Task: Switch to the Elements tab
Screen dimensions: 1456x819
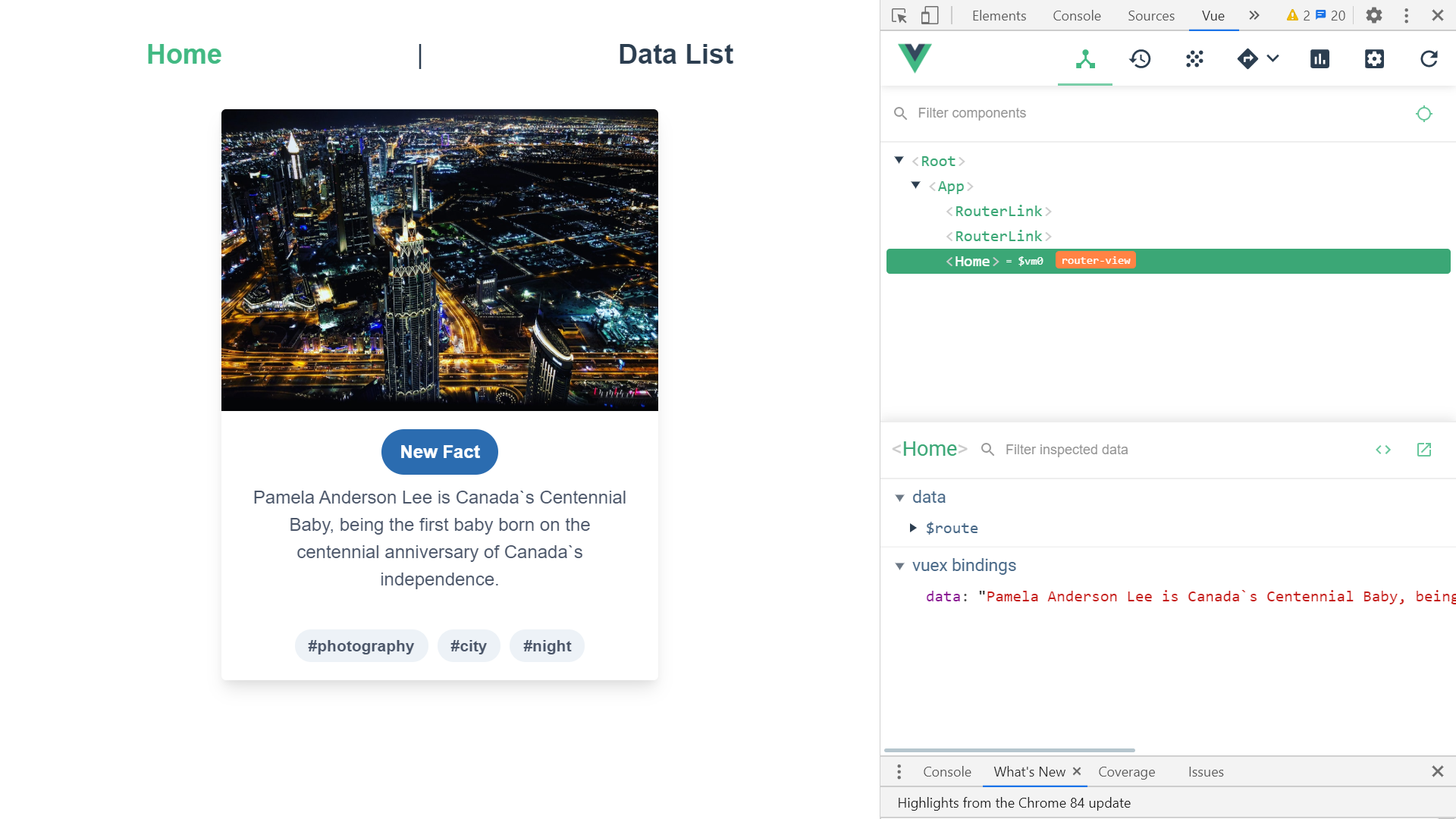Action: pos(999,15)
